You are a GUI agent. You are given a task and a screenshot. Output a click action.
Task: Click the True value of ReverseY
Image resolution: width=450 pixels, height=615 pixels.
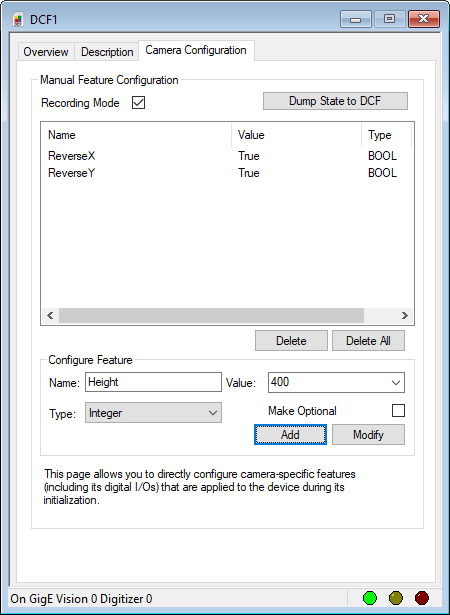pyautogui.click(x=249, y=173)
